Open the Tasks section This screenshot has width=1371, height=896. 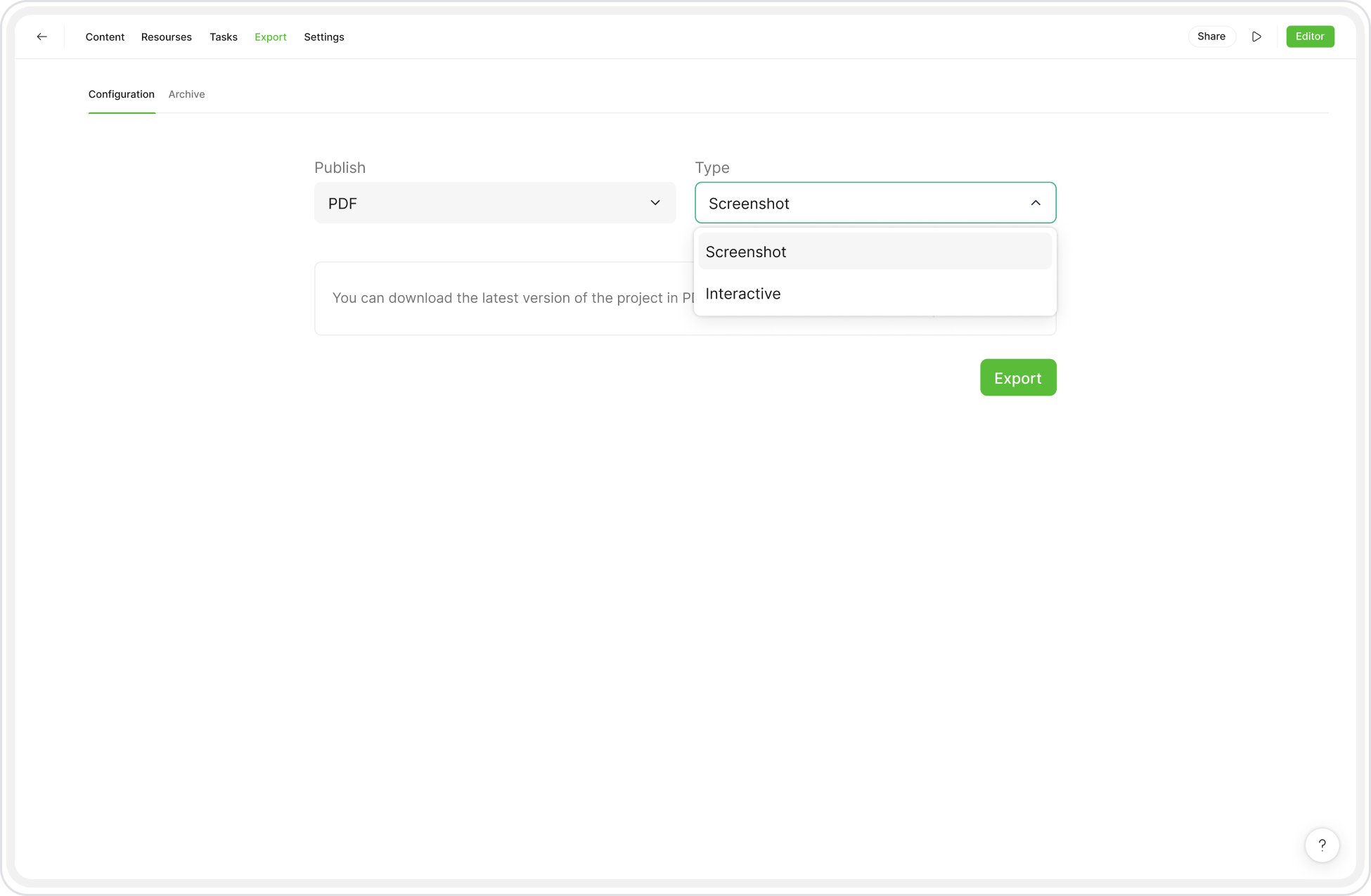click(223, 37)
